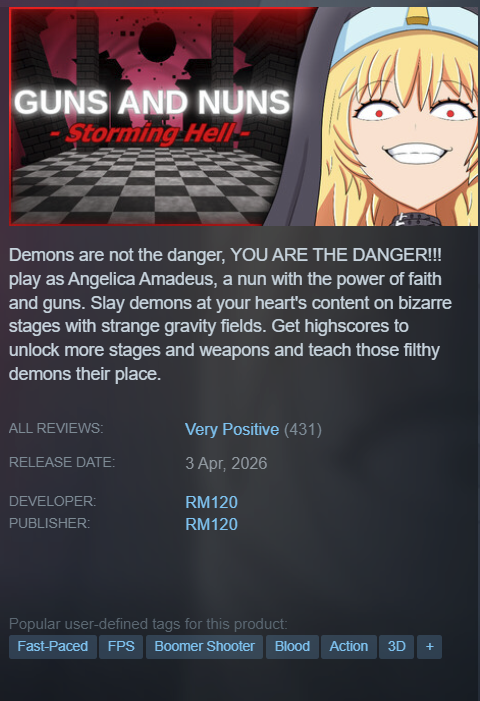
Task: Click the review count (431)
Action: [x=303, y=429]
